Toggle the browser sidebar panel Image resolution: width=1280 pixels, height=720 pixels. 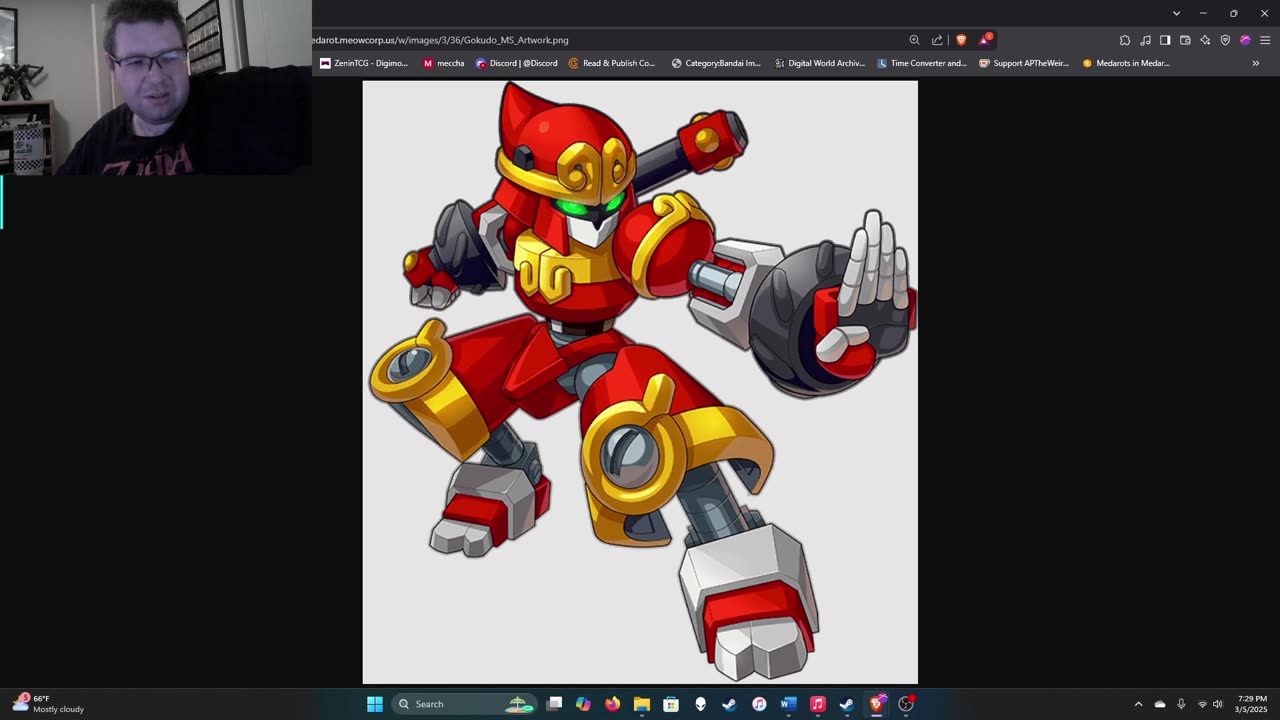click(x=1165, y=40)
